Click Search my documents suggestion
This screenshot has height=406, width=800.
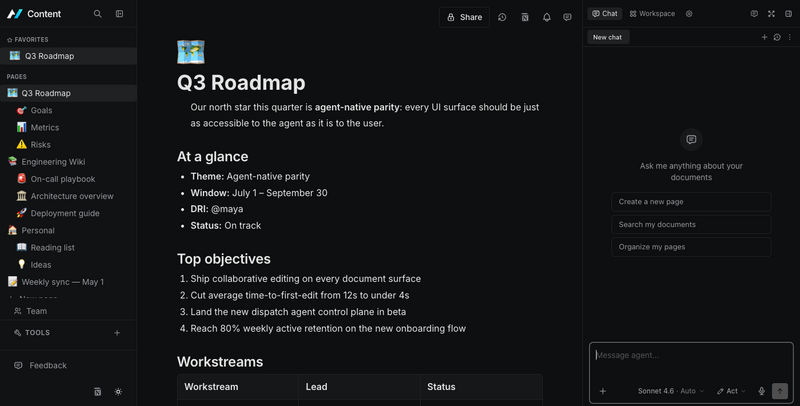[691, 224]
